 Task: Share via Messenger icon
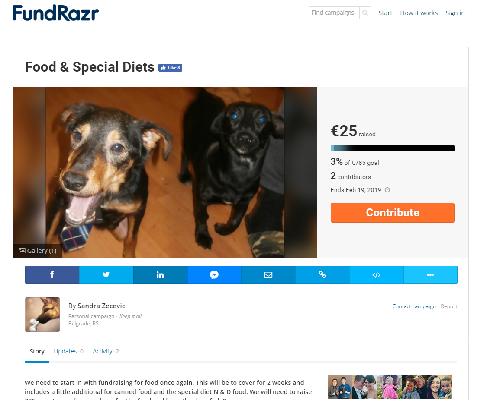pyautogui.click(x=214, y=275)
